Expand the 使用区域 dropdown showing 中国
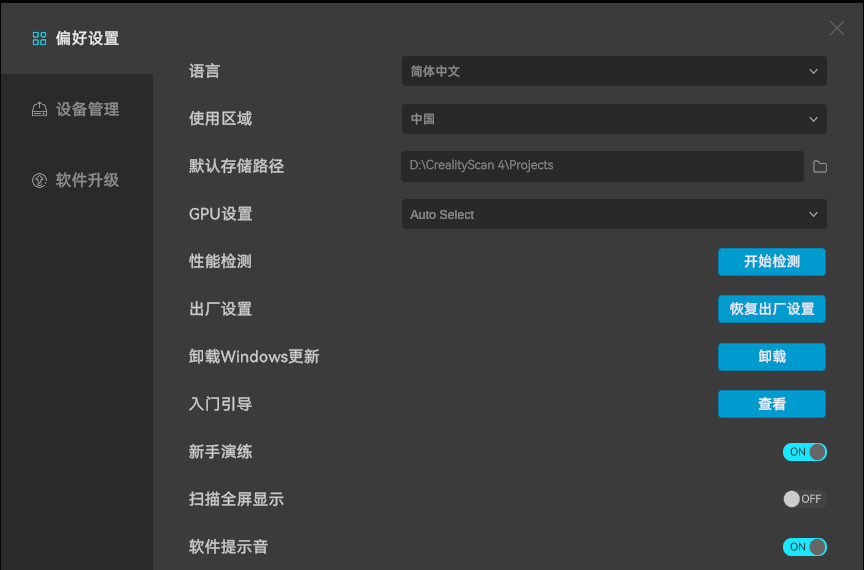This screenshot has width=864, height=570. point(613,119)
